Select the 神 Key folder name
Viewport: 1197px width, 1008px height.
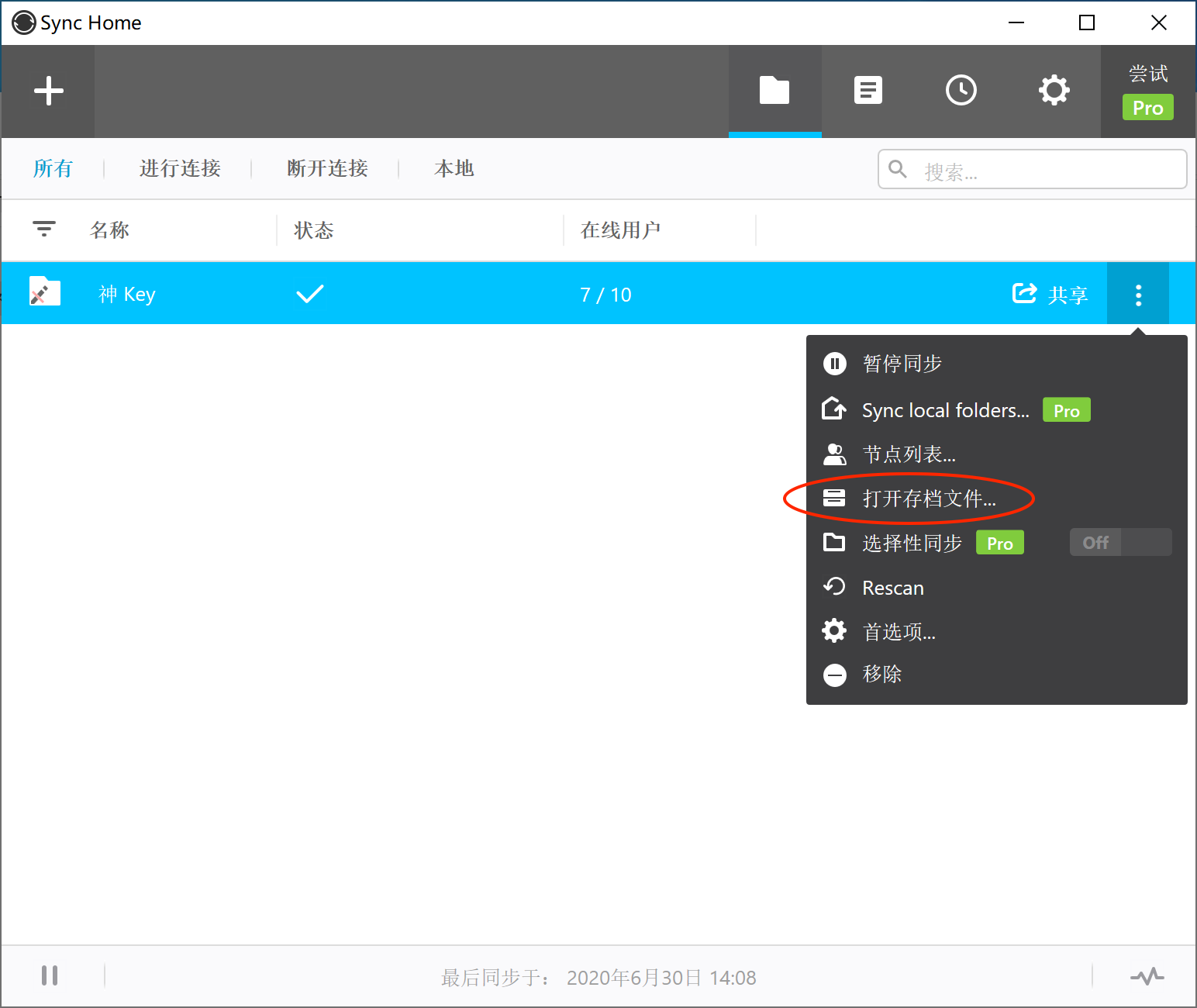click(127, 294)
